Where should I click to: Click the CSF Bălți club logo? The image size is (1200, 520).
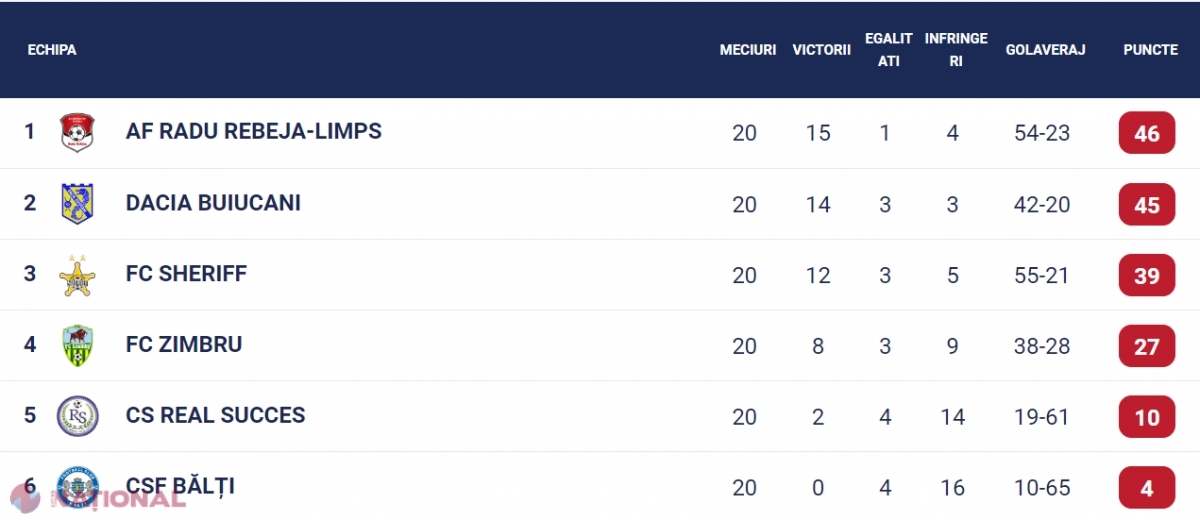[77, 487]
